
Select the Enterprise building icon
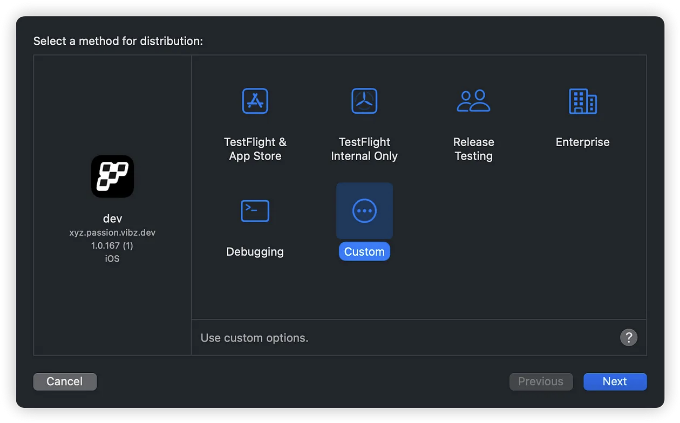tap(583, 101)
